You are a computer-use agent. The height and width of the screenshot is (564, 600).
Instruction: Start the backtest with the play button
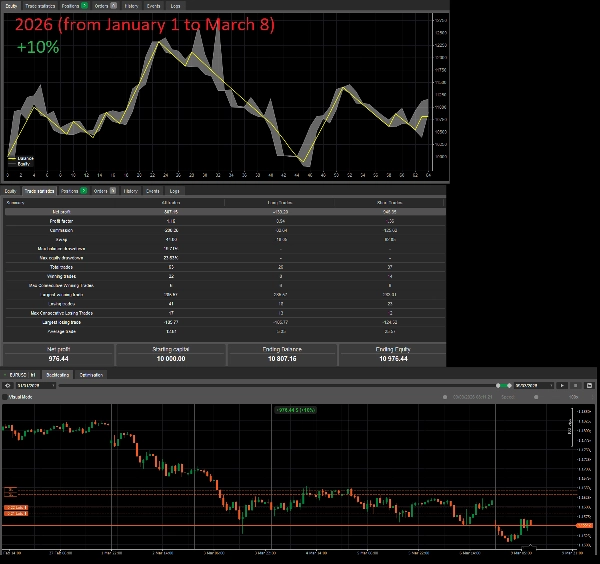[x=562, y=385]
